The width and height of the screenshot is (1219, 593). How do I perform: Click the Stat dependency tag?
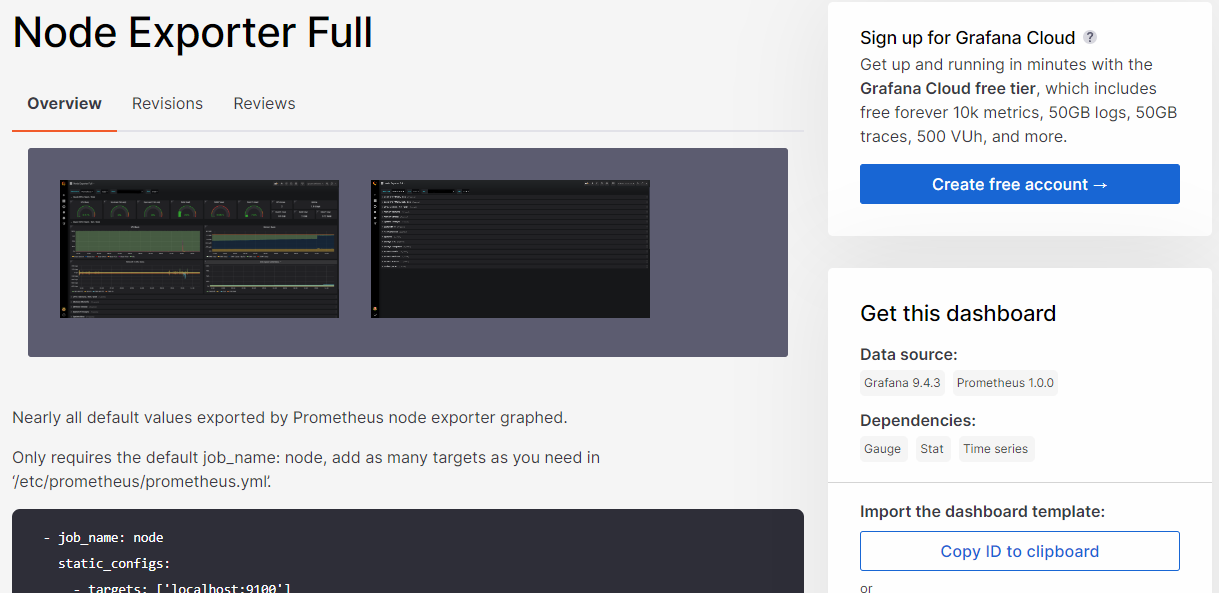click(x=932, y=449)
